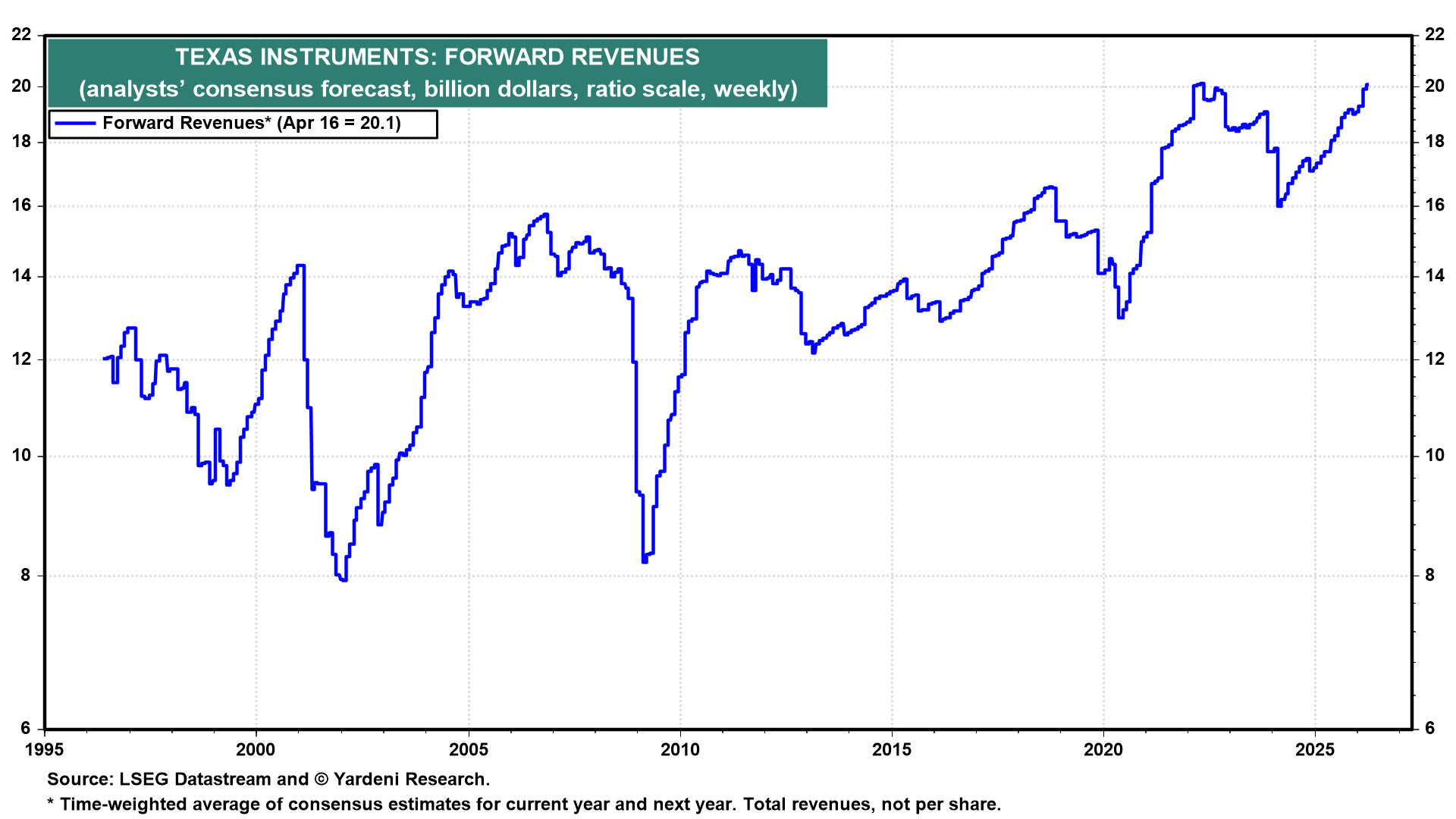Click the blue legend line swatch
Viewport: 1456px width, 819px height.
pos(75,124)
